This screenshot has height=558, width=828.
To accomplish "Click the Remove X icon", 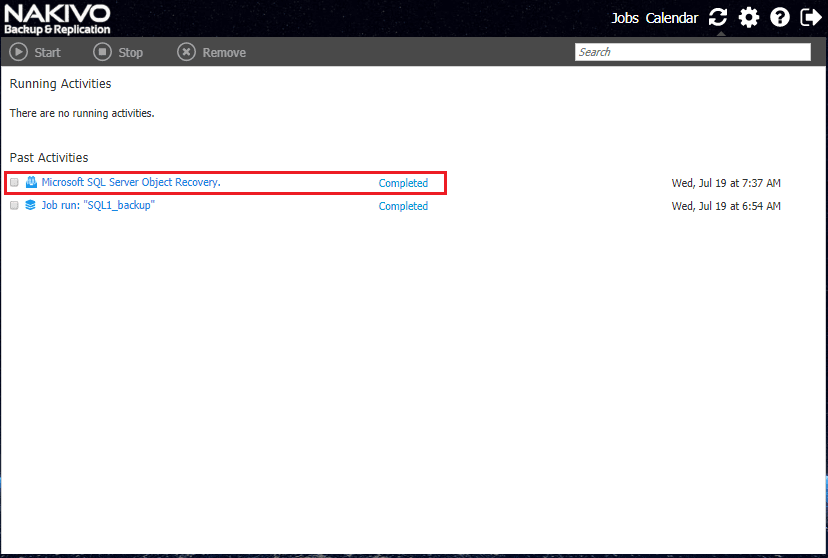I will pyautogui.click(x=186, y=52).
